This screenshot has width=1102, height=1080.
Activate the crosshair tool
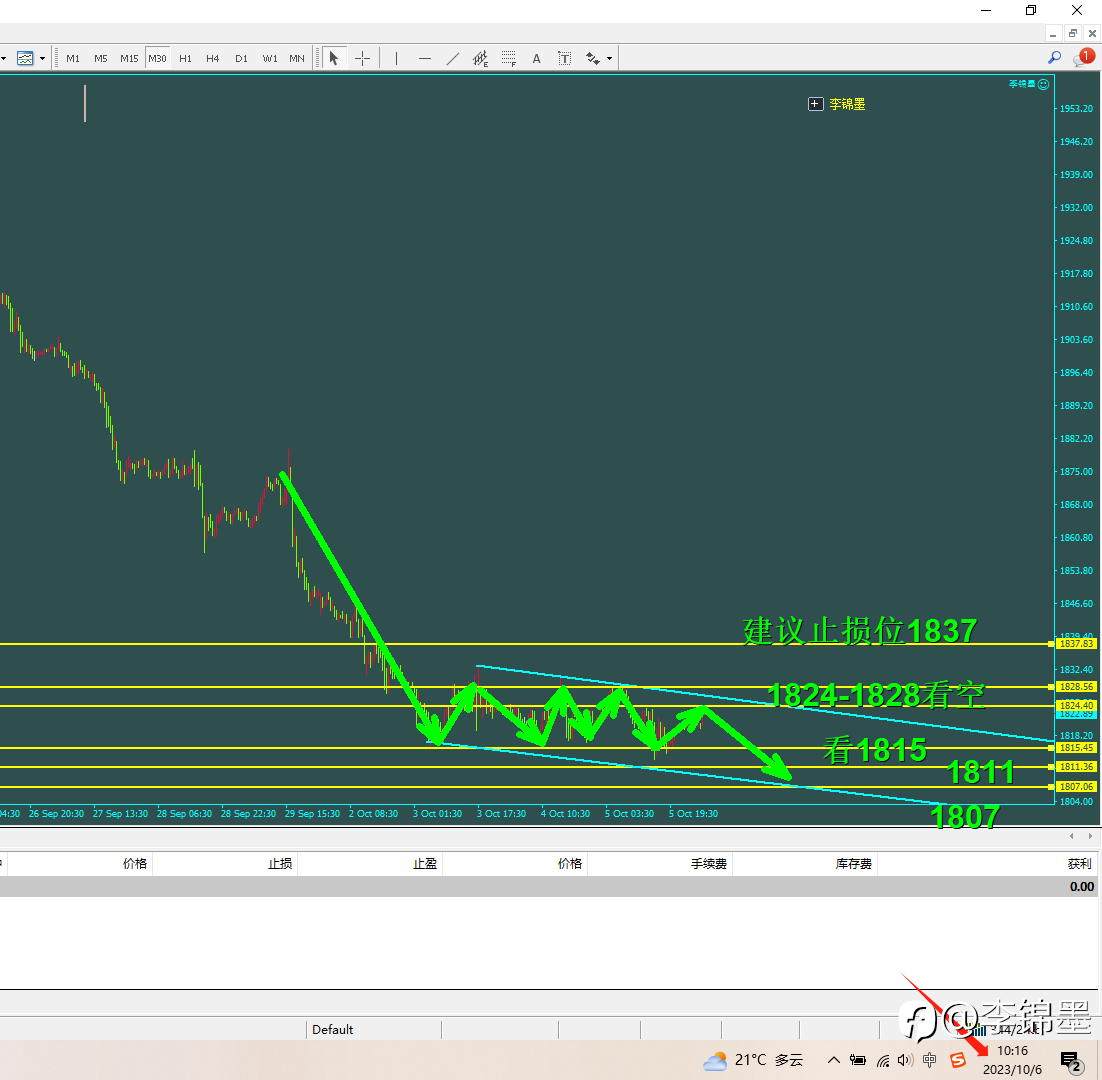pos(362,58)
